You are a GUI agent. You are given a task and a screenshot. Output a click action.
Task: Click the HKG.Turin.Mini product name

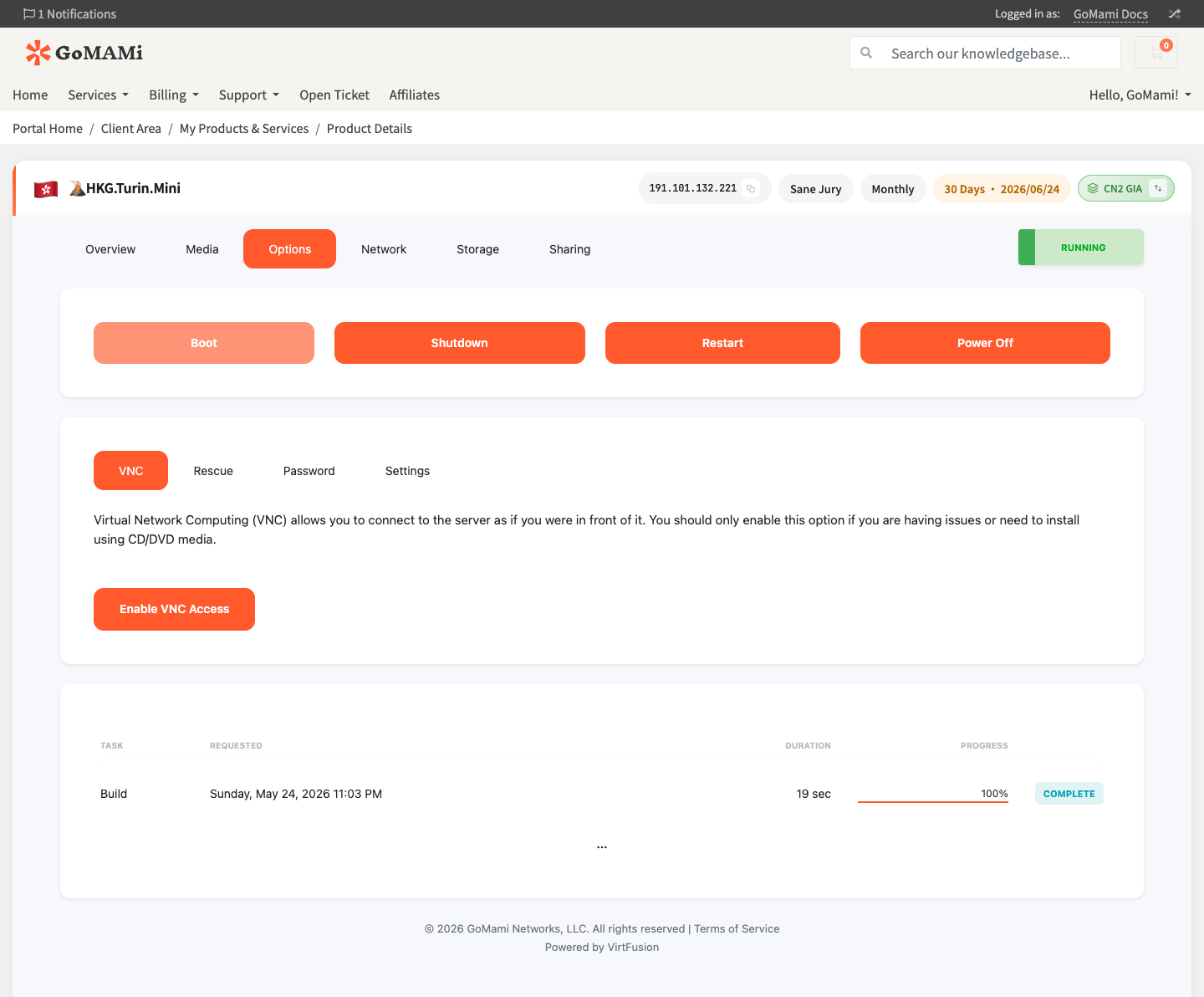[x=134, y=188]
